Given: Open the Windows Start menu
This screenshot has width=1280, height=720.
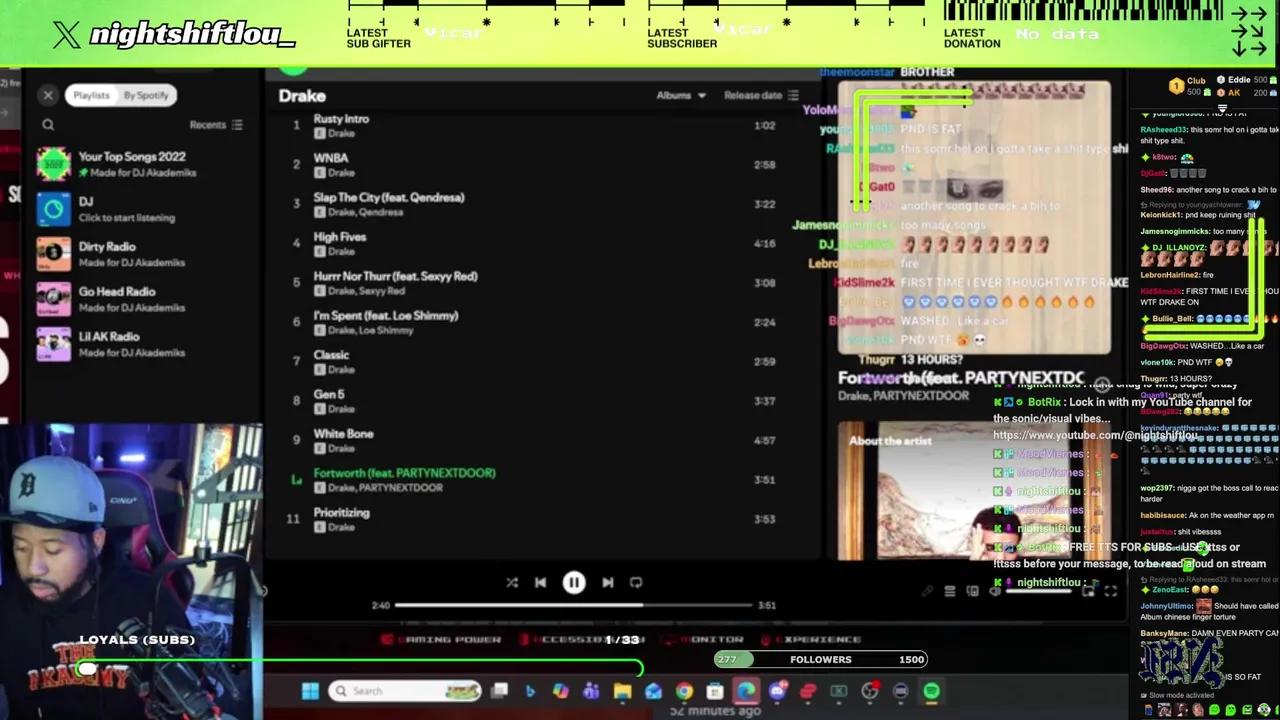Looking at the screenshot, I should pos(310,691).
